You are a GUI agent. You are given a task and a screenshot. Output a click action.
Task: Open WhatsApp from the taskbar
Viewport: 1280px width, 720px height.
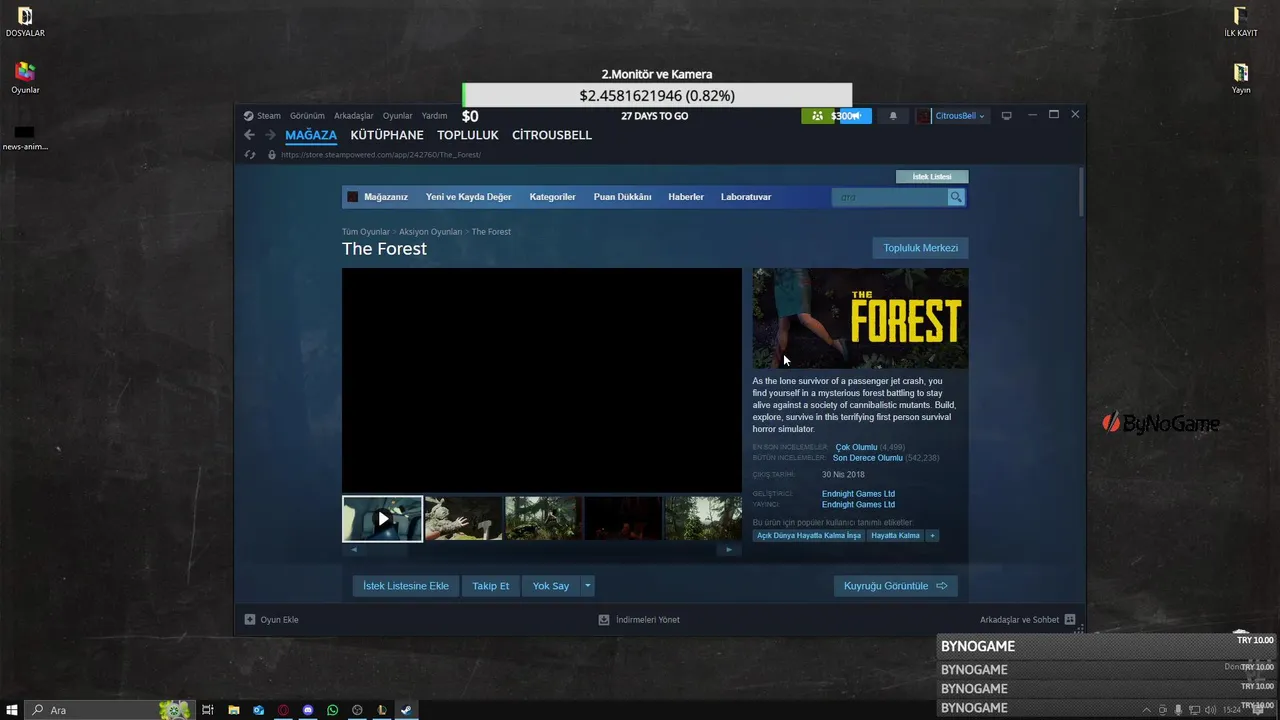click(x=333, y=710)
